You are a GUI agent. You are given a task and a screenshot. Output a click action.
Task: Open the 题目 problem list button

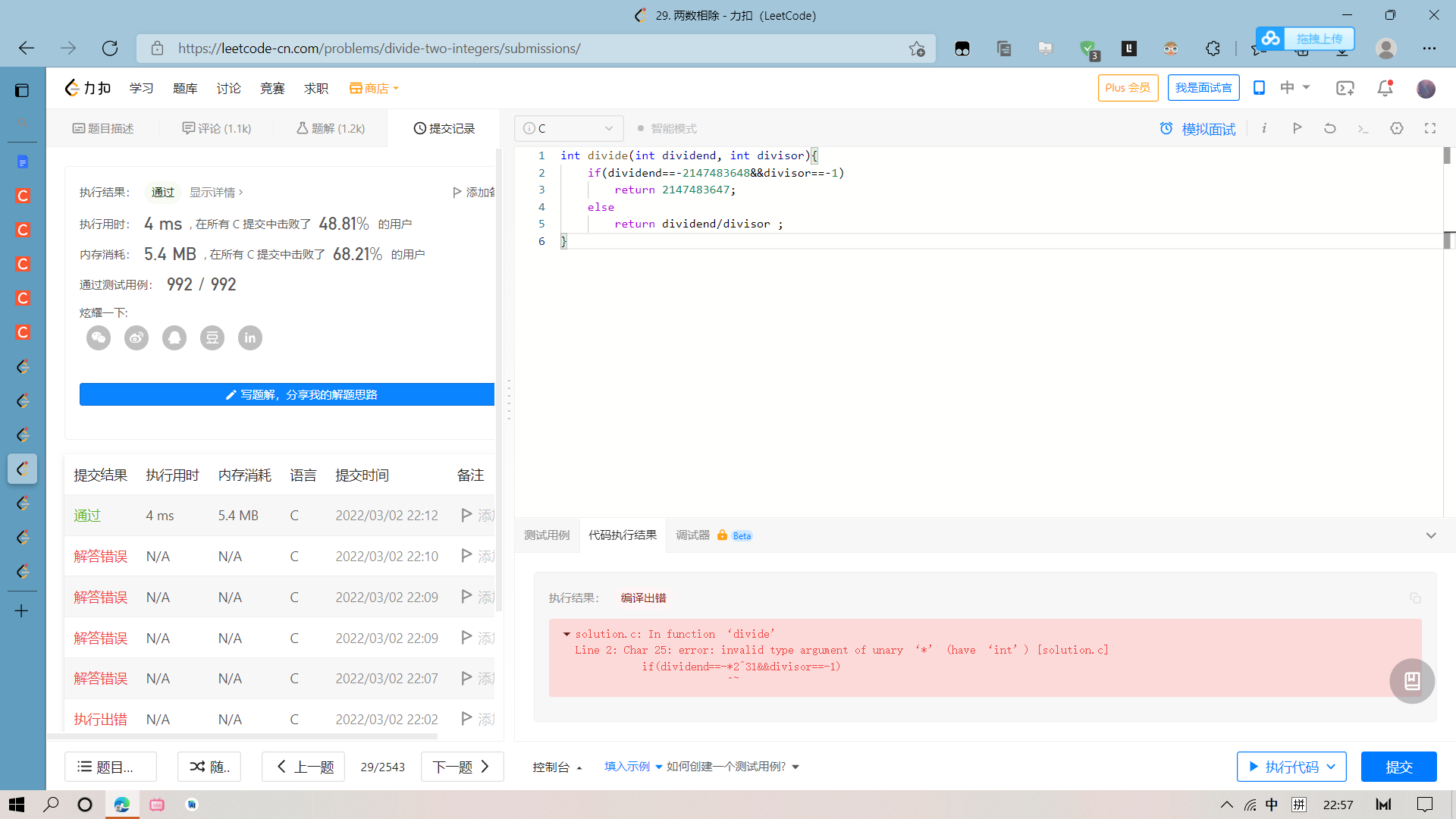coord(111,767)
